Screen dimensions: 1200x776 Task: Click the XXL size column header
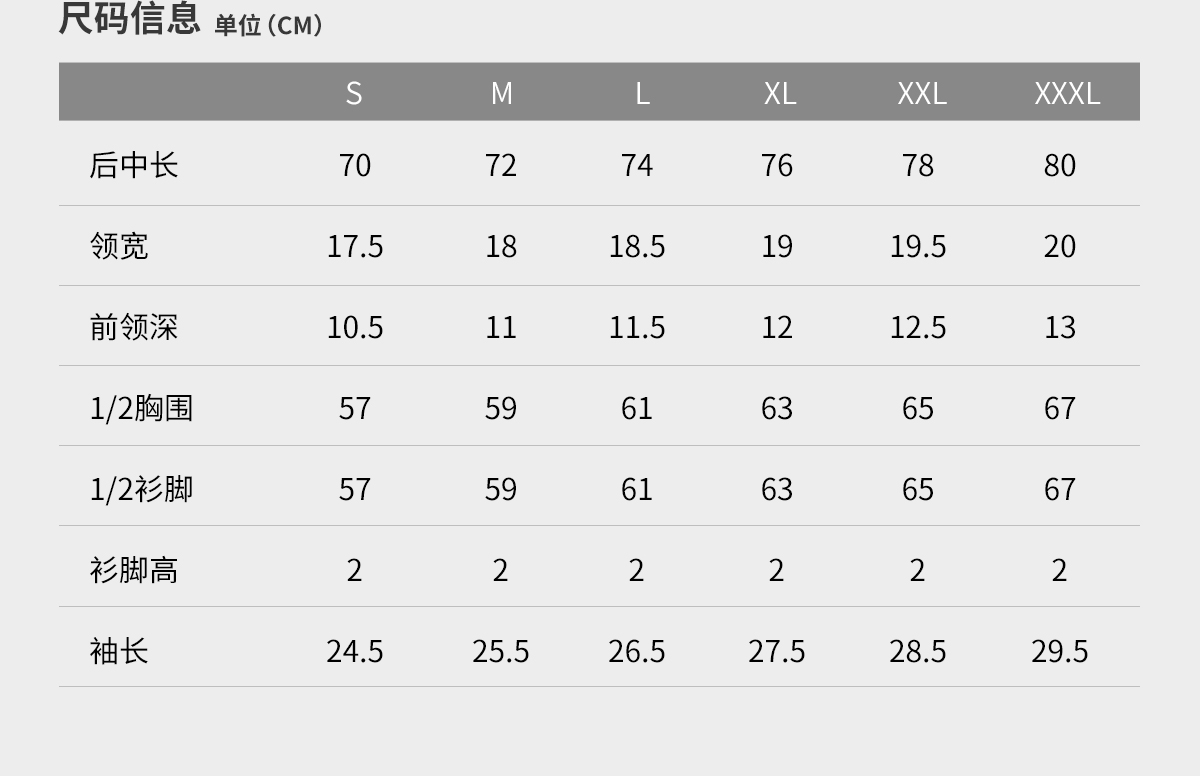[x=921, y=93]
